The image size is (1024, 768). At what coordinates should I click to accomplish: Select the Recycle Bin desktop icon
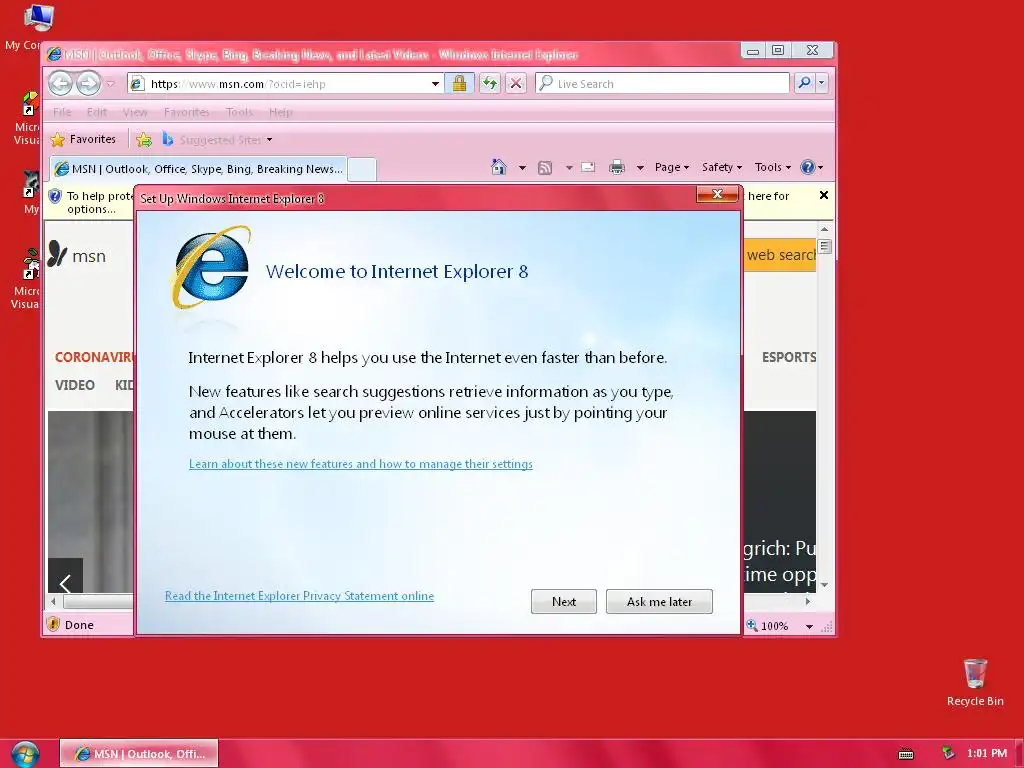tap(975, 682)
